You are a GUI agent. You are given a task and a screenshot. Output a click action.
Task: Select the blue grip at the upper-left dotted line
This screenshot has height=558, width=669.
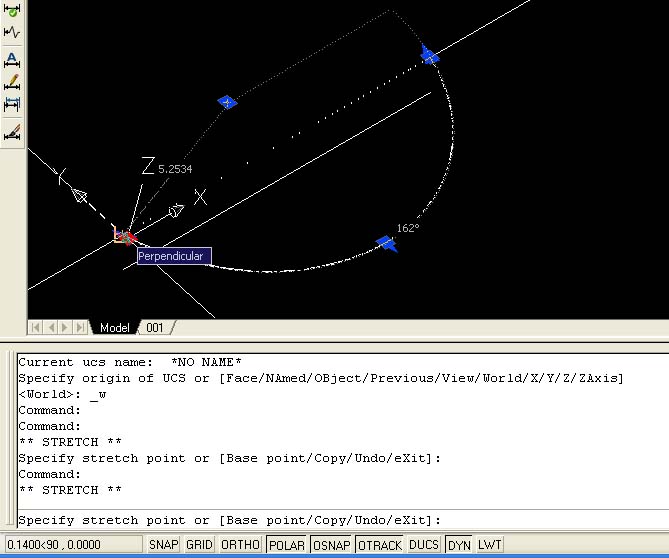tap(227, 102)
